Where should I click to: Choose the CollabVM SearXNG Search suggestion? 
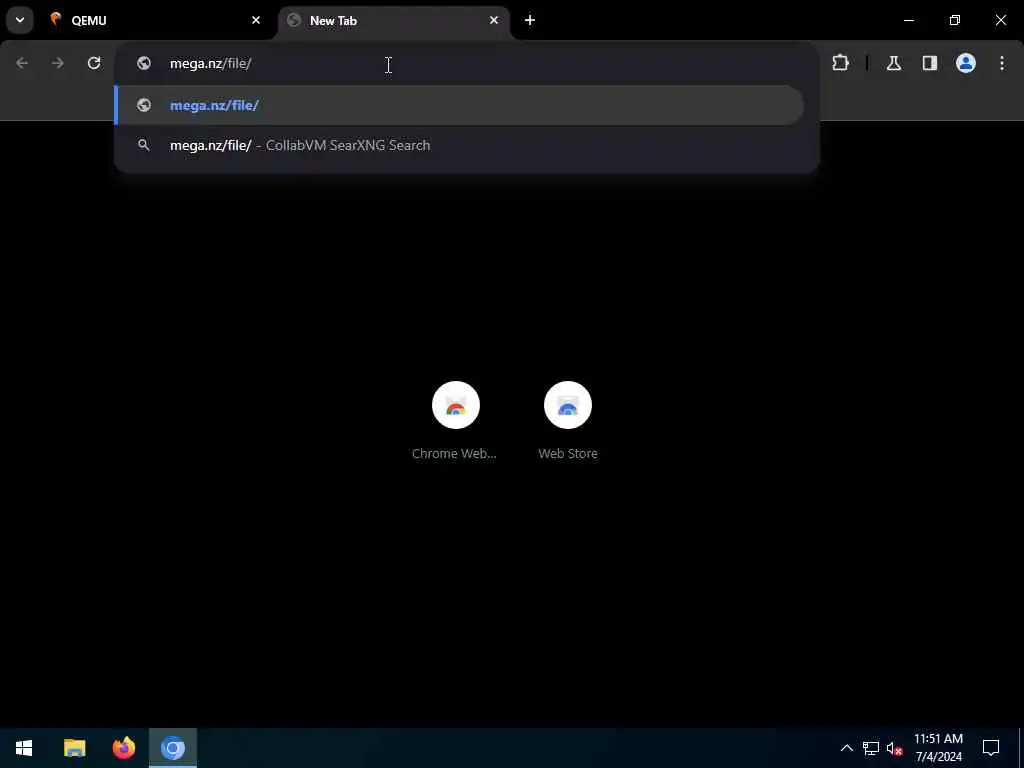[460, 145]
